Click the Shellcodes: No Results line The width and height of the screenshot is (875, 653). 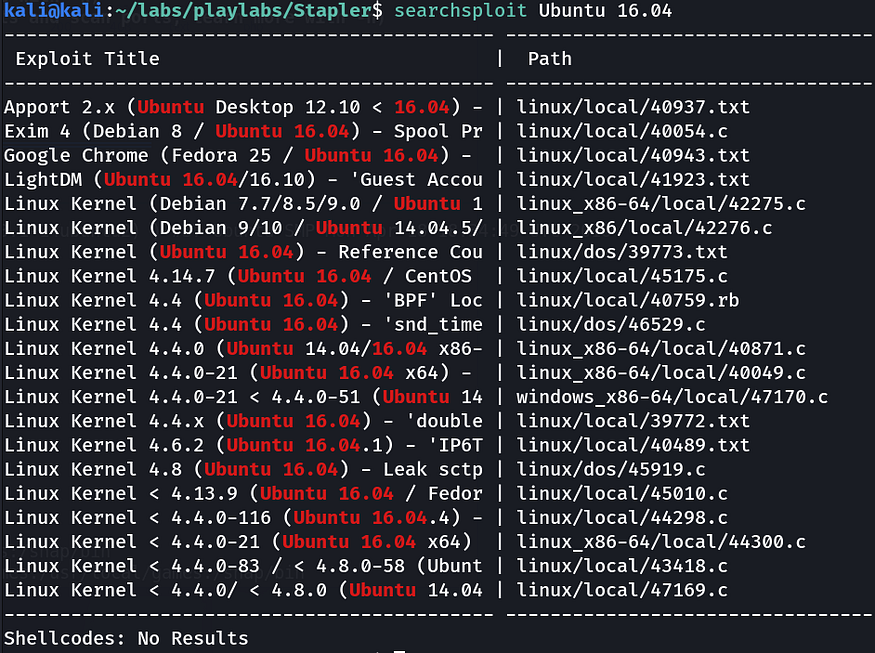pos(126,638)
